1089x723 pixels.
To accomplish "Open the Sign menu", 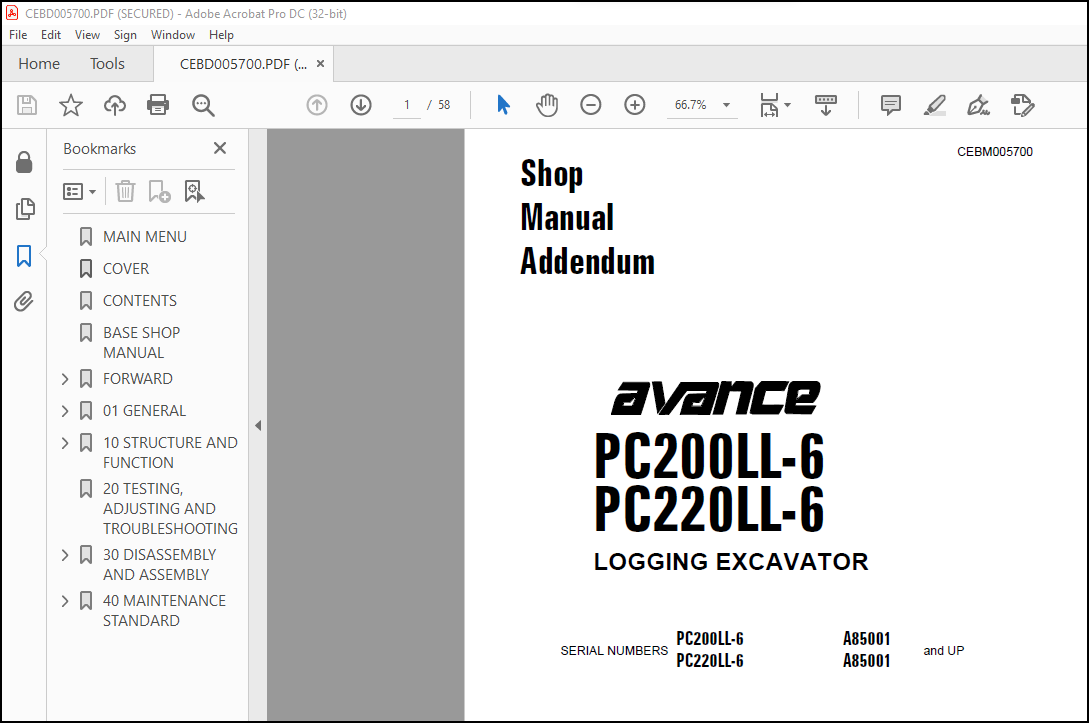I will tap(125, 35).
